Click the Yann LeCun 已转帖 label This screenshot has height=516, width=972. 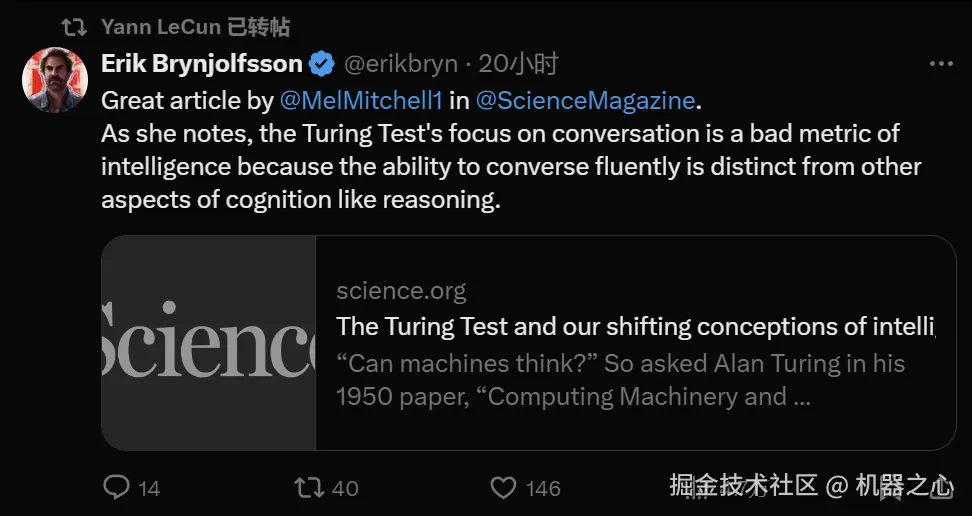[x=195, y=27]
